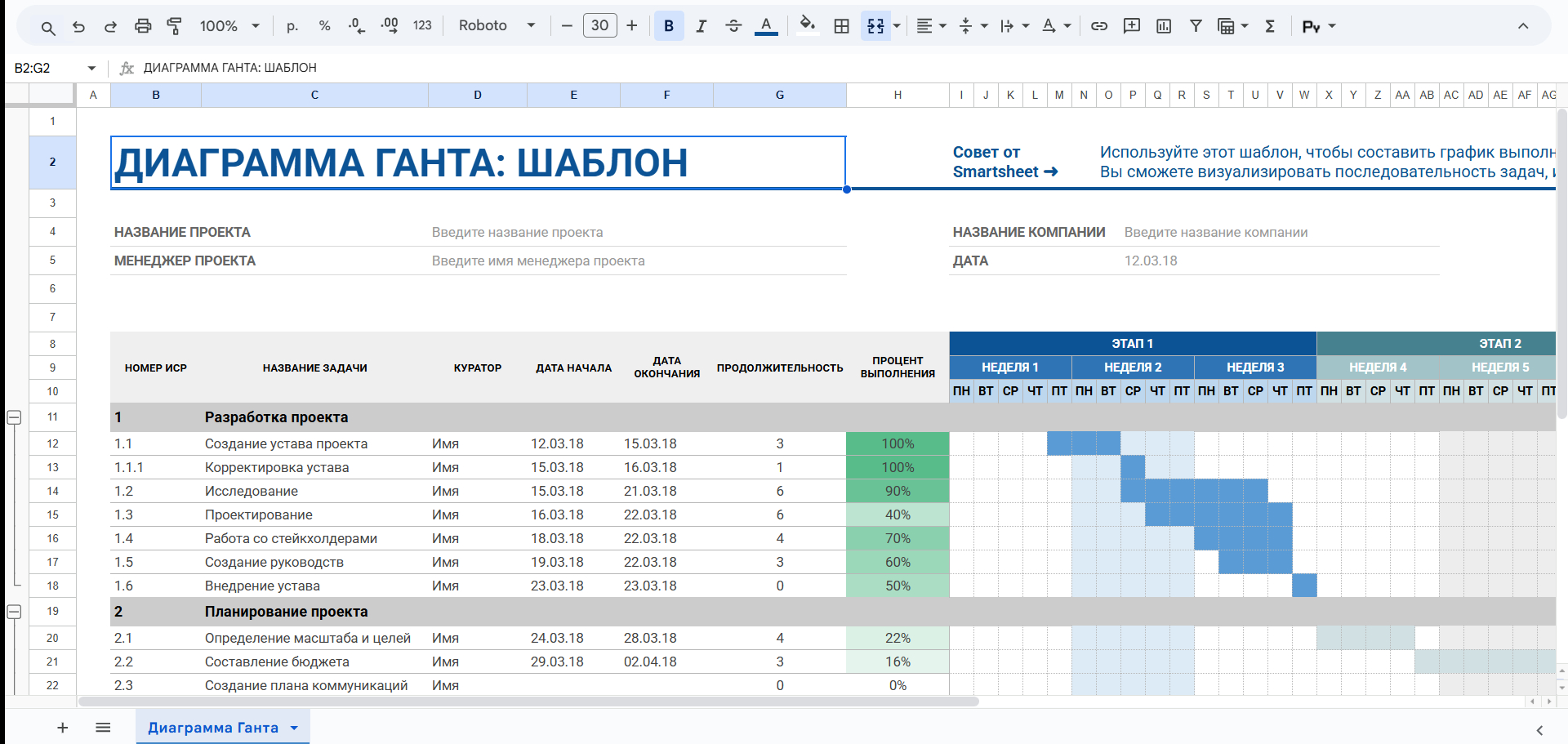Click the insert comment icon

point(1132,26)
